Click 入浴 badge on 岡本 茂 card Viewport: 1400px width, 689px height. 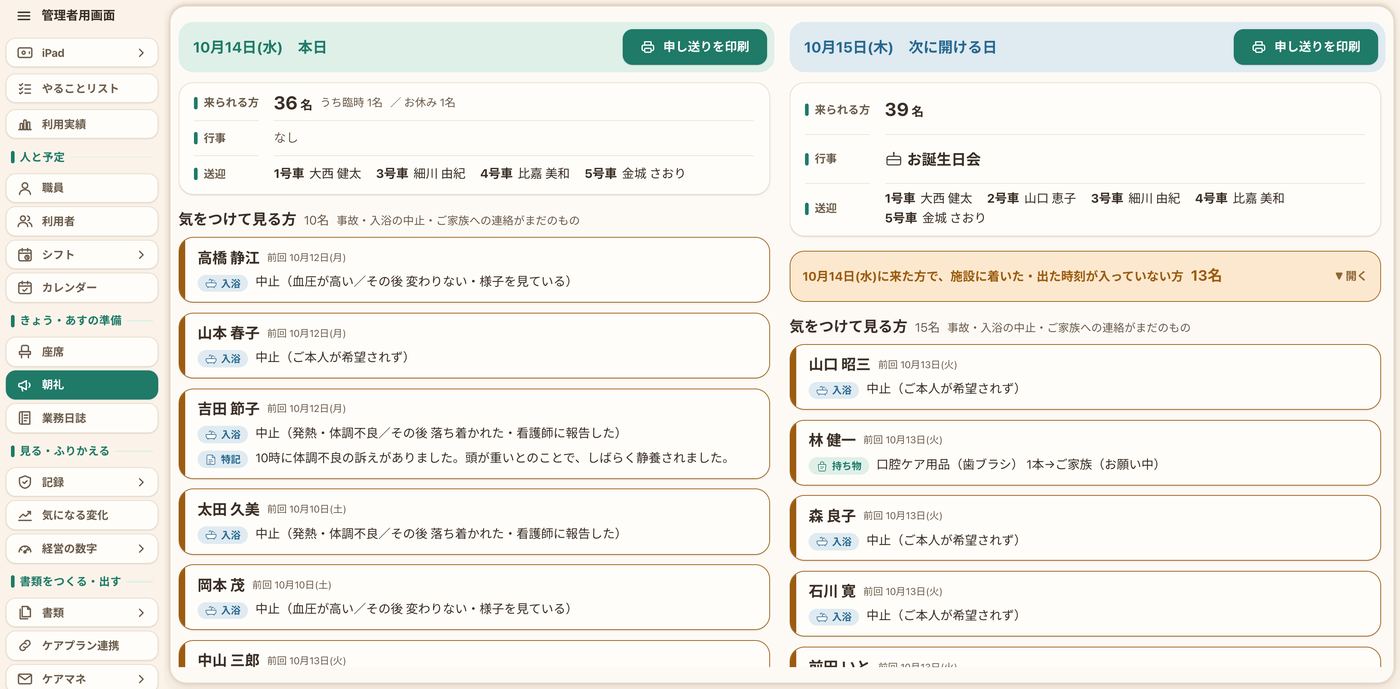[x=223, y=610]
